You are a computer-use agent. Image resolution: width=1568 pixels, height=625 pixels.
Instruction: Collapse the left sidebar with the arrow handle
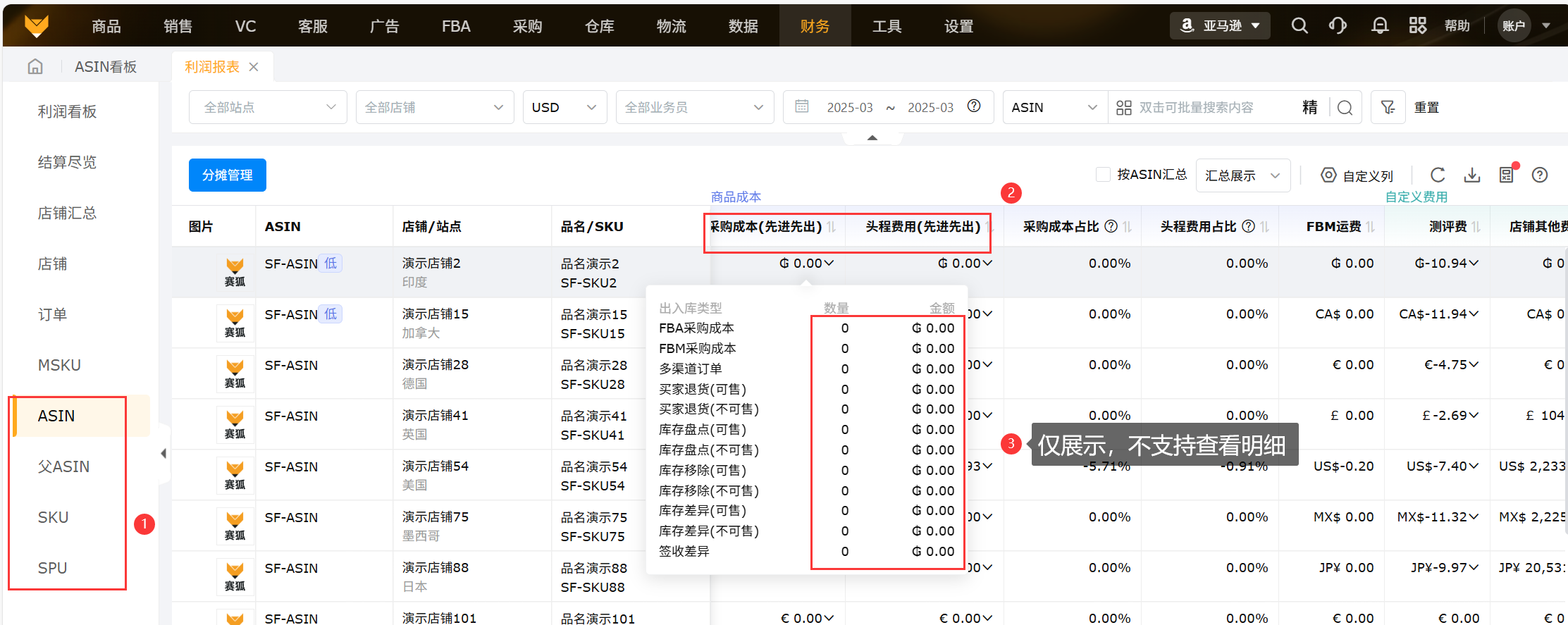pyautogui.click(x=163, y=453)
